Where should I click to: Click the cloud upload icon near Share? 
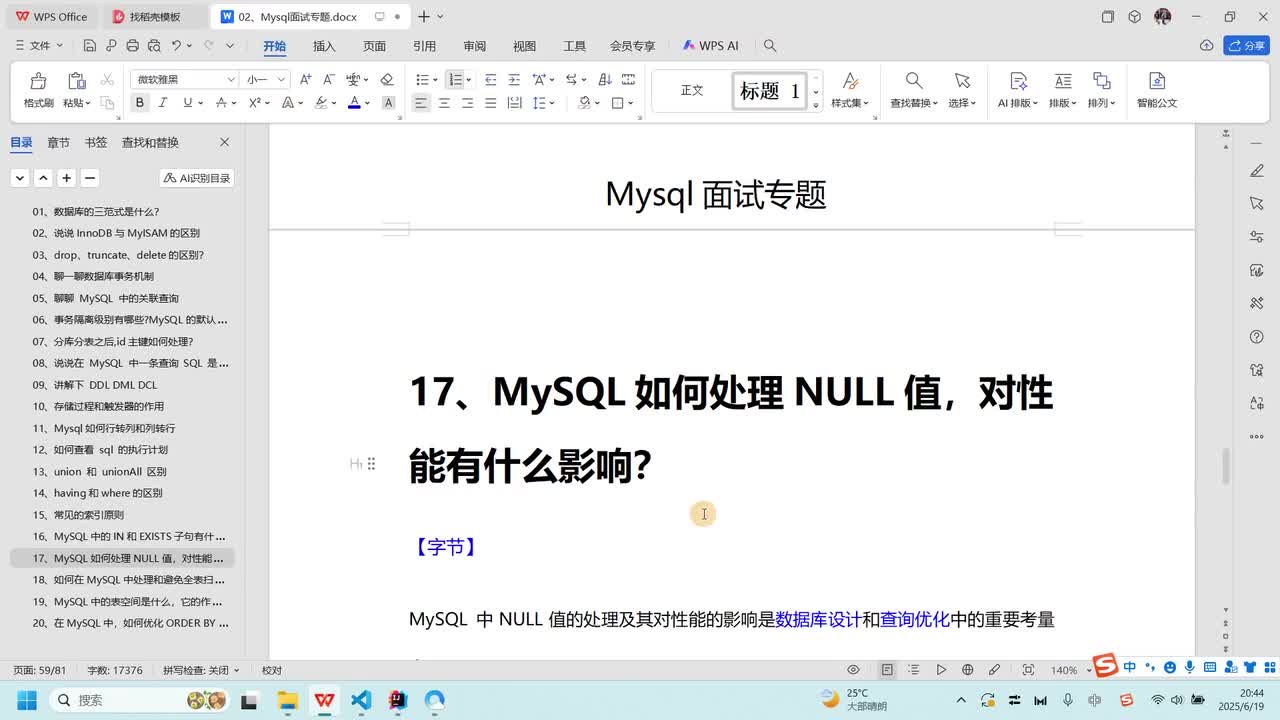[1207, 46]
